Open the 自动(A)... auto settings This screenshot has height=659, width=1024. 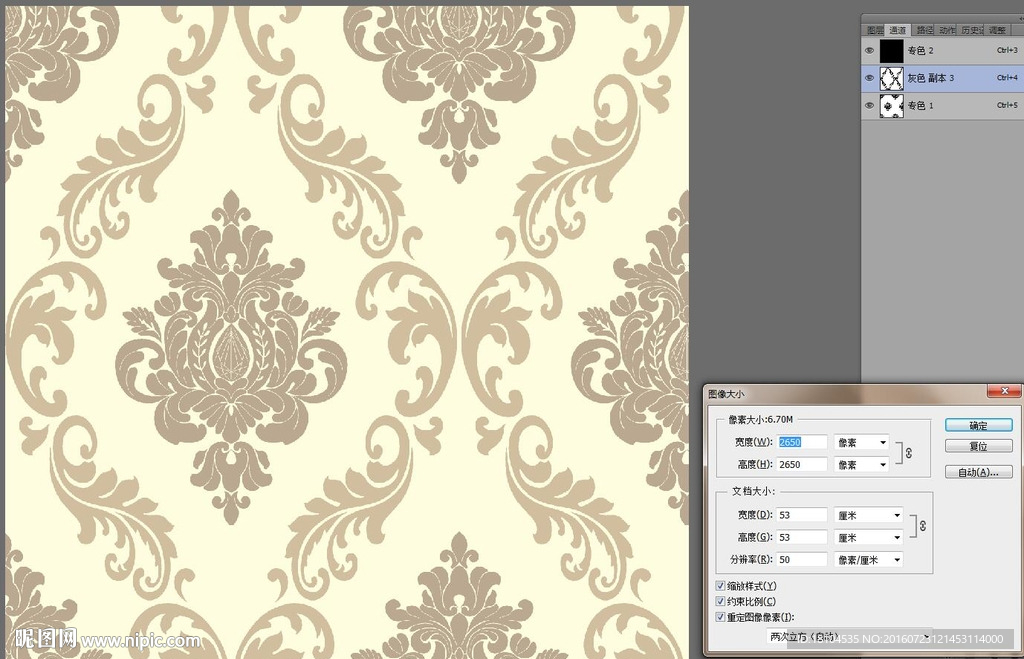tap(978, 472)
